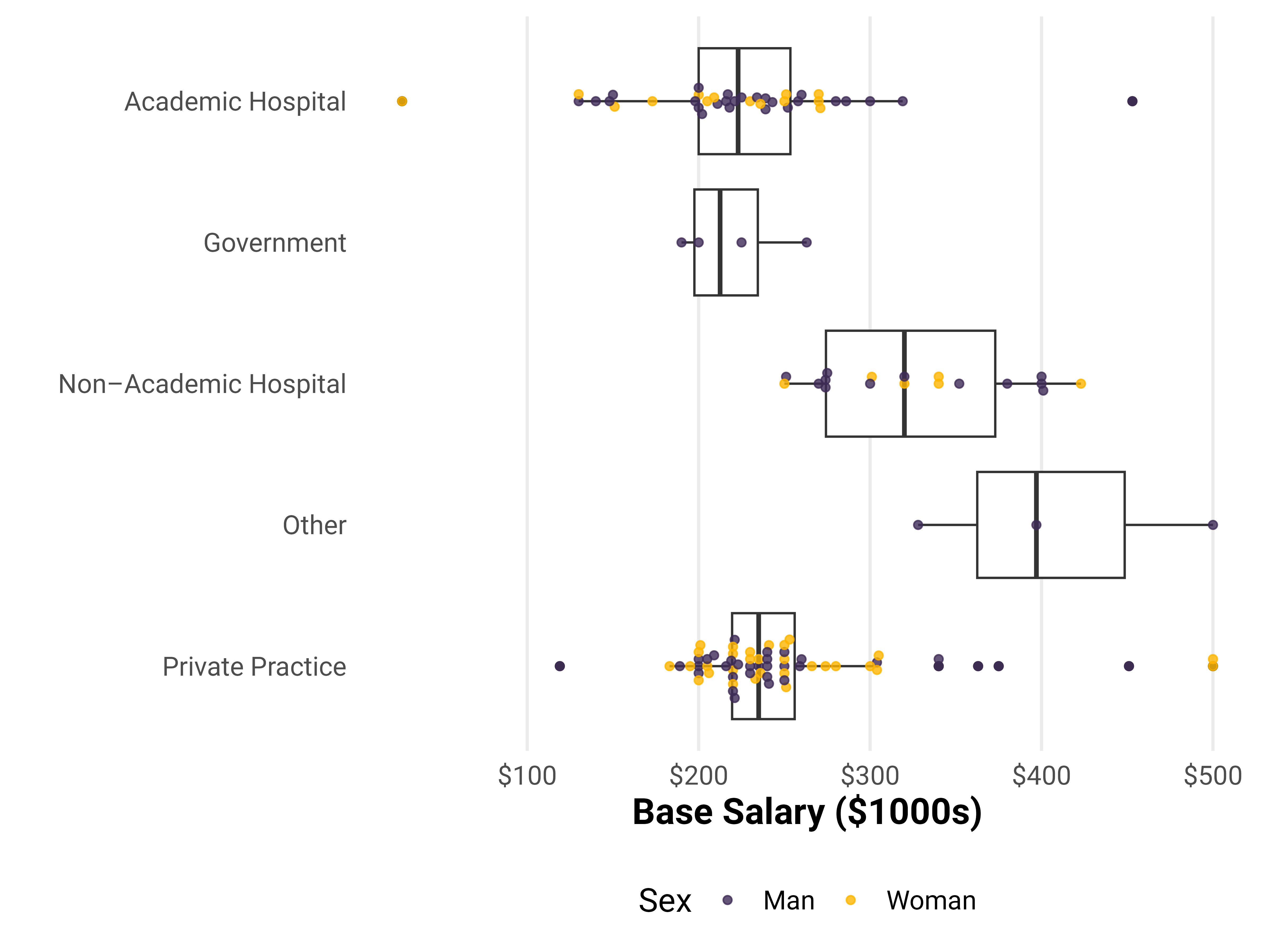Select the Government axis label
The height and width of the screenshot is (952, 1270).
(274, 243)
